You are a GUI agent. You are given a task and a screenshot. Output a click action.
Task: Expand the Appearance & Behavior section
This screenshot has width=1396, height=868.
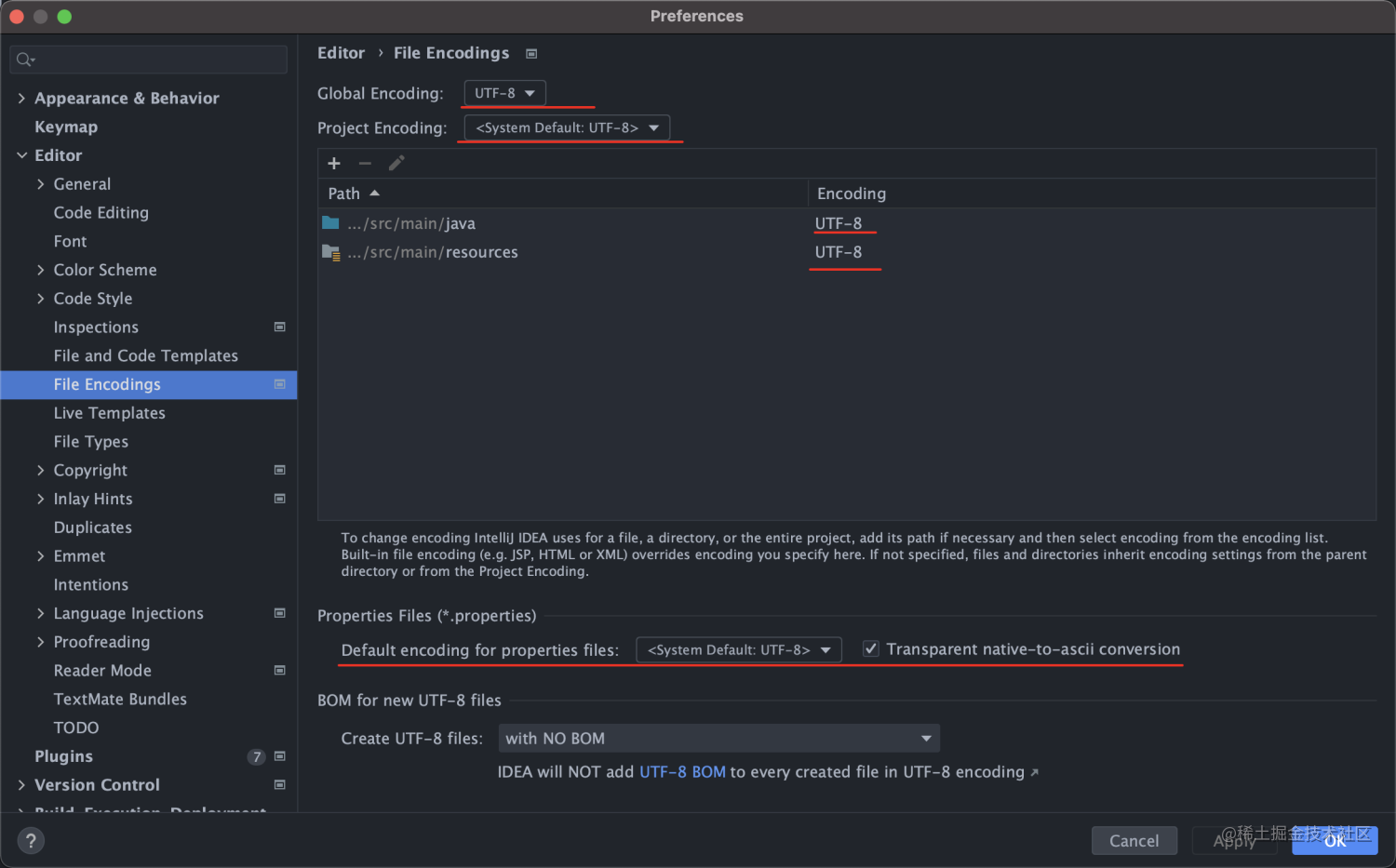coord(21,99)
